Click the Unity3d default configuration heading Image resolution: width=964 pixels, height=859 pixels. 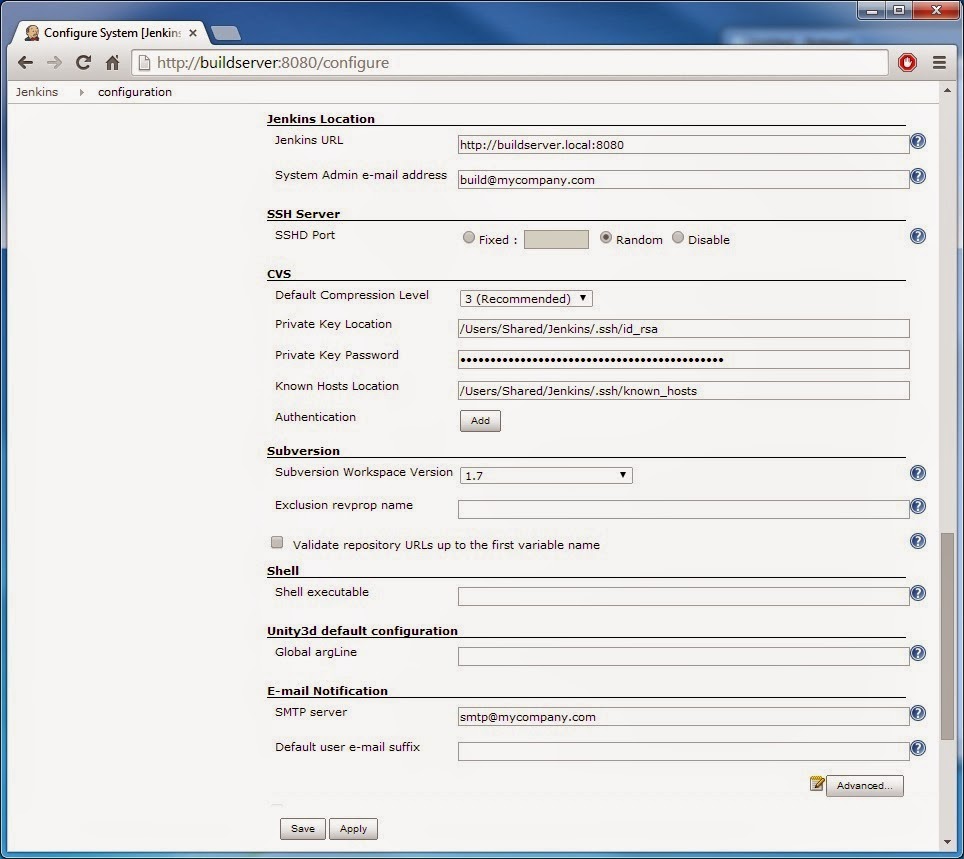point(362,631)
